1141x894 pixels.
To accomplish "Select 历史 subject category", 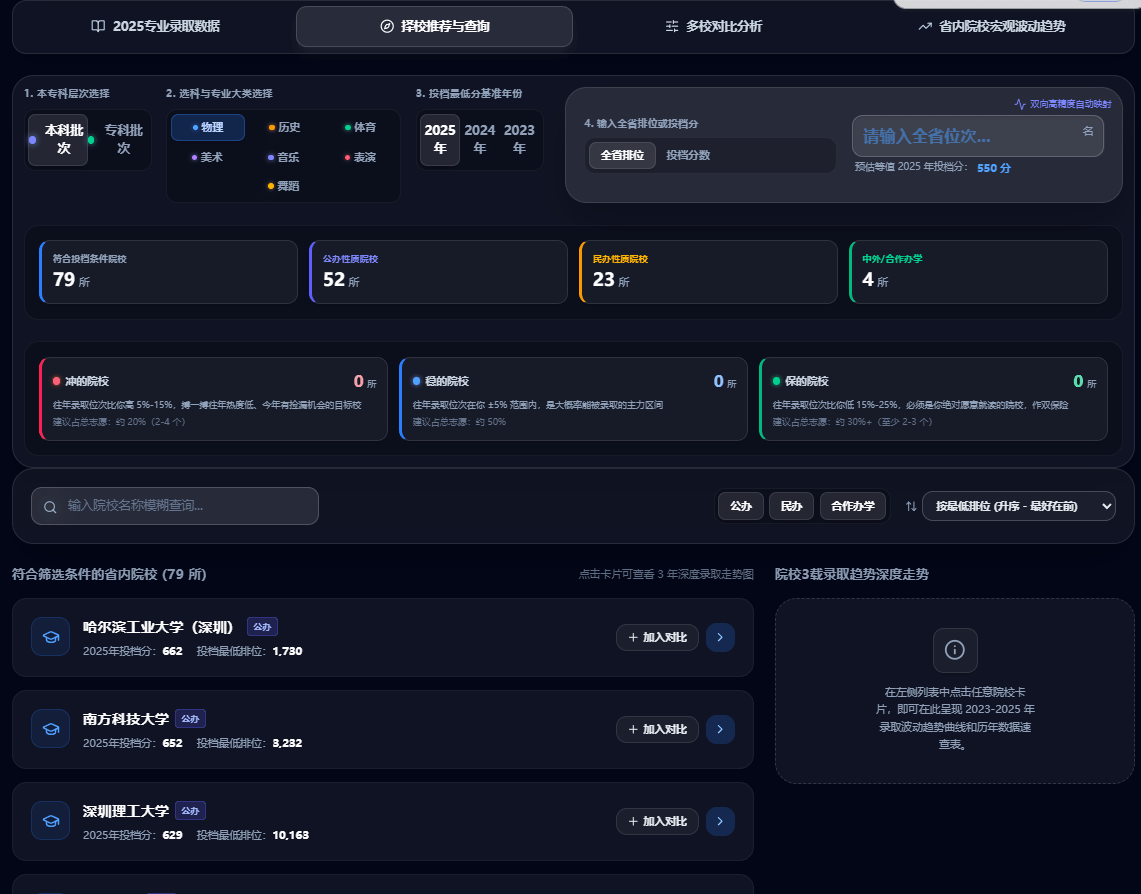I will pyautogui.click(x=284, y=127).
